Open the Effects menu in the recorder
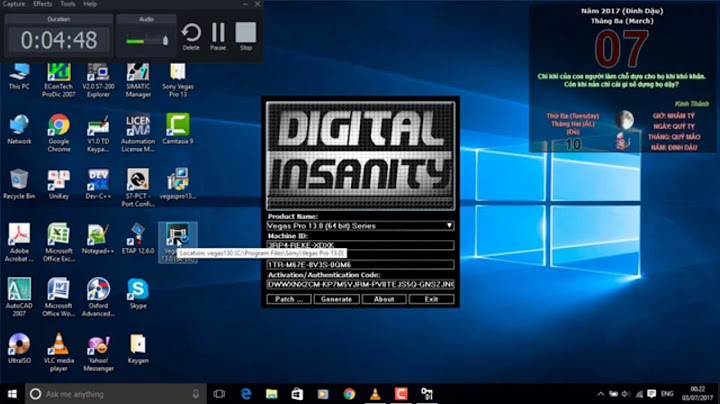This screenshot has height=404, width=720. 42,4
